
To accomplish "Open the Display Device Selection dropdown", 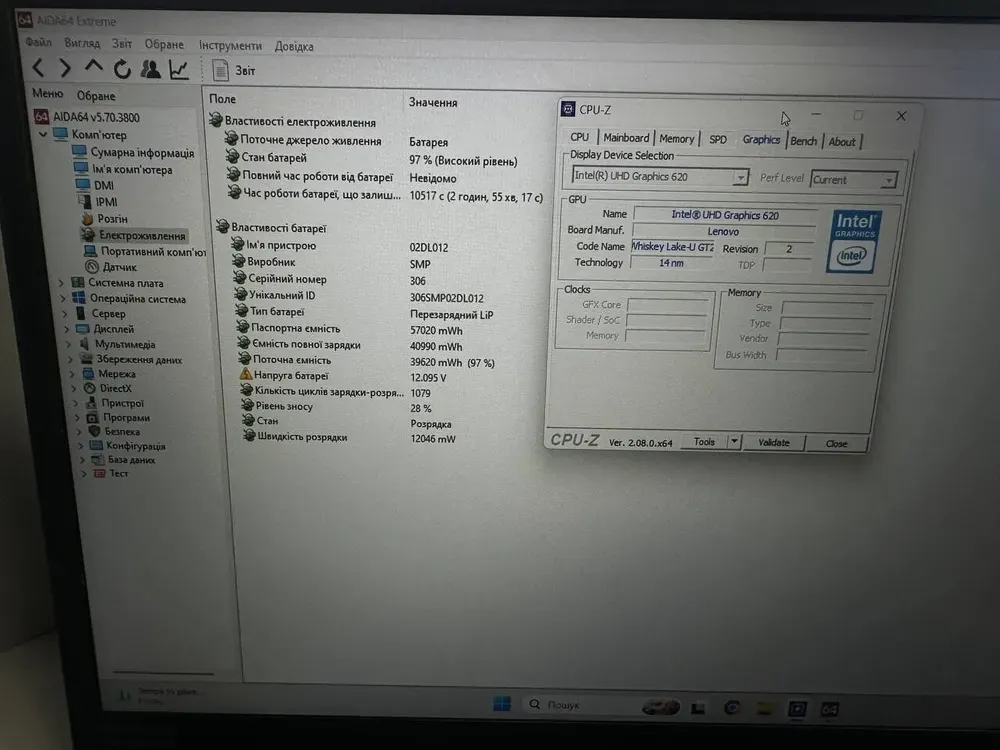I will click(x=740, y=178).
